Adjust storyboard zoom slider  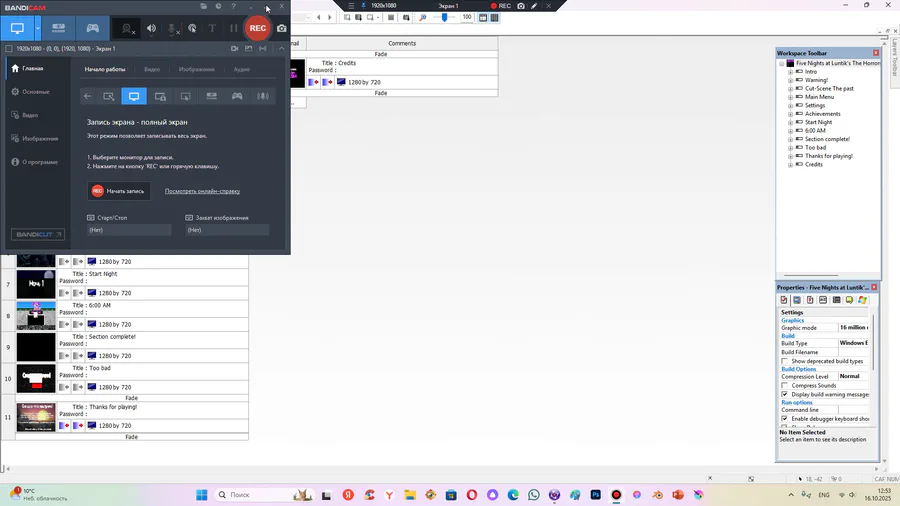point(444,18)
